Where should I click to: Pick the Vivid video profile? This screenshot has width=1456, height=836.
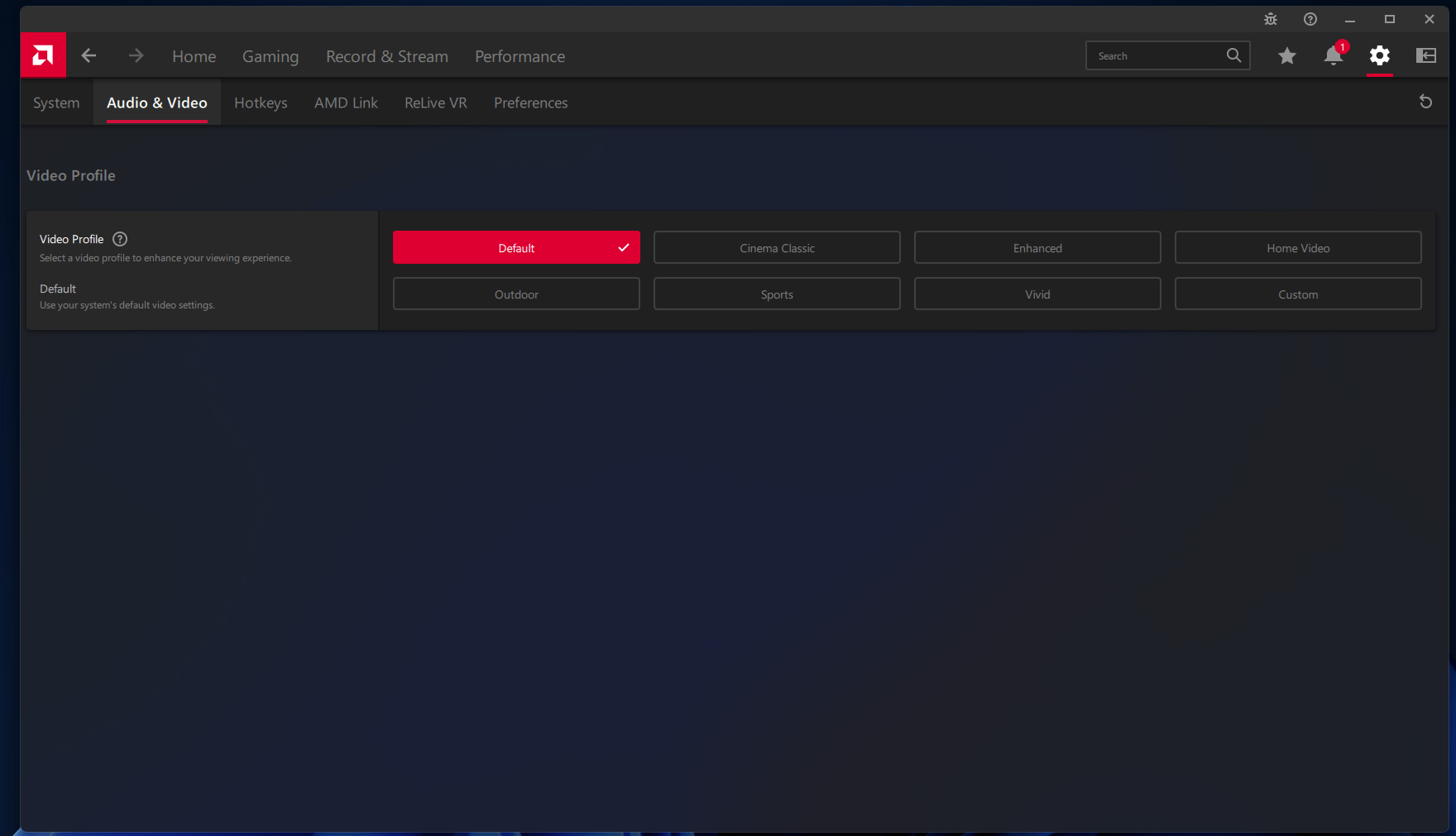pyautogui.click(x=1037, y=294)
